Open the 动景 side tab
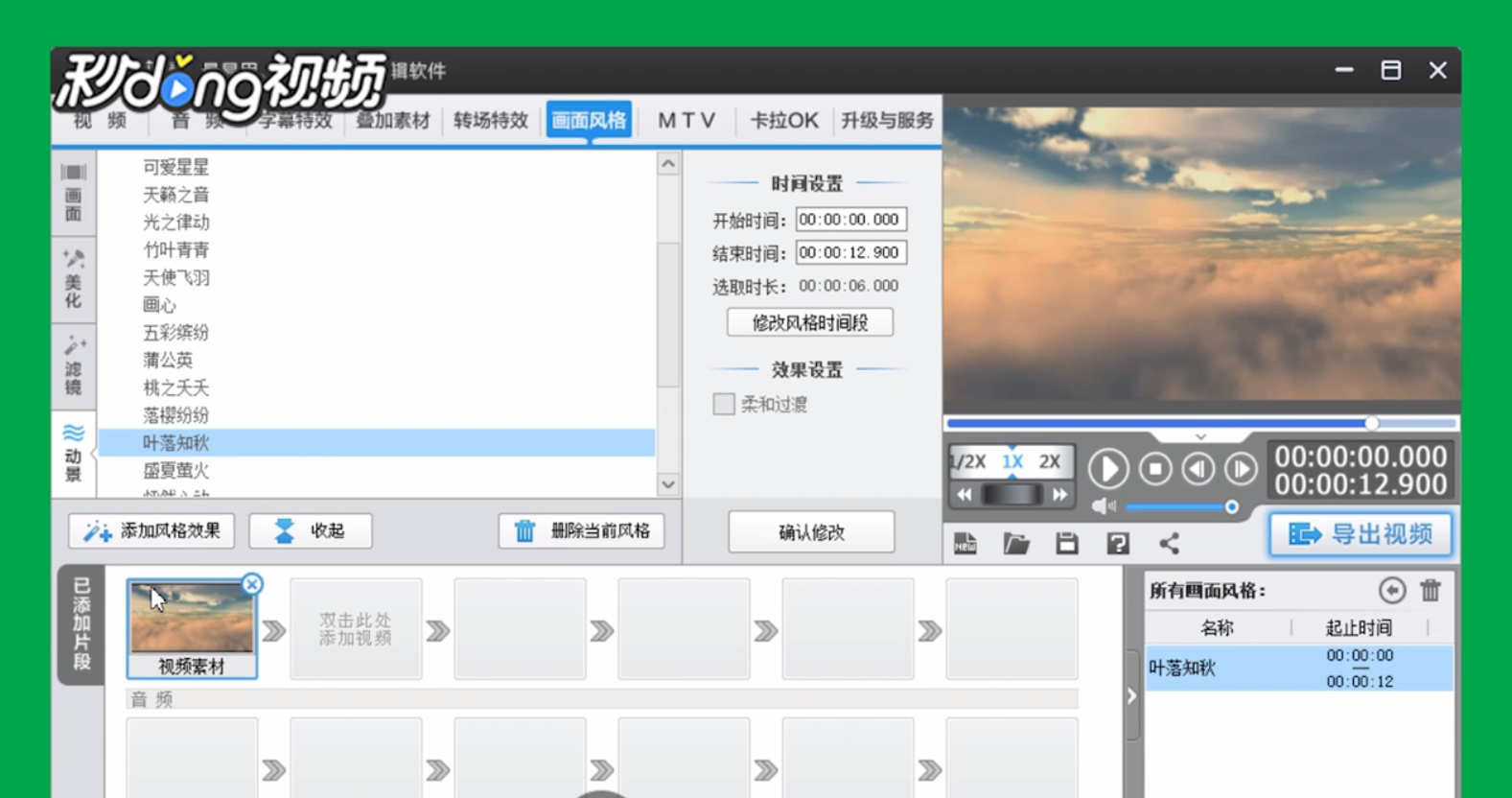This screenshot has height=798, width=1512. click(73, 453)
